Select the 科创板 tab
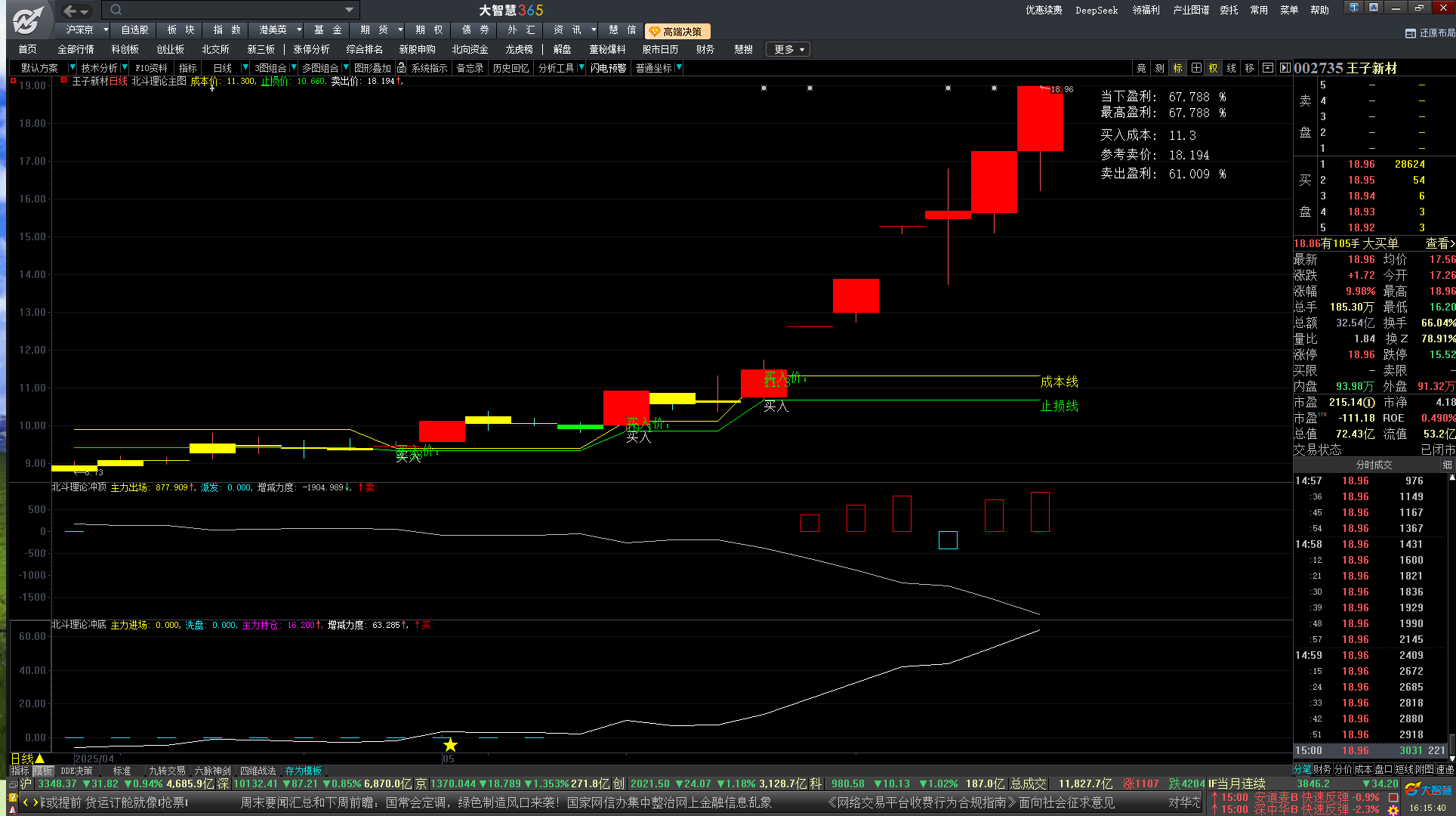Screen dimensions: 1456x816 click(x=125, y=49)
